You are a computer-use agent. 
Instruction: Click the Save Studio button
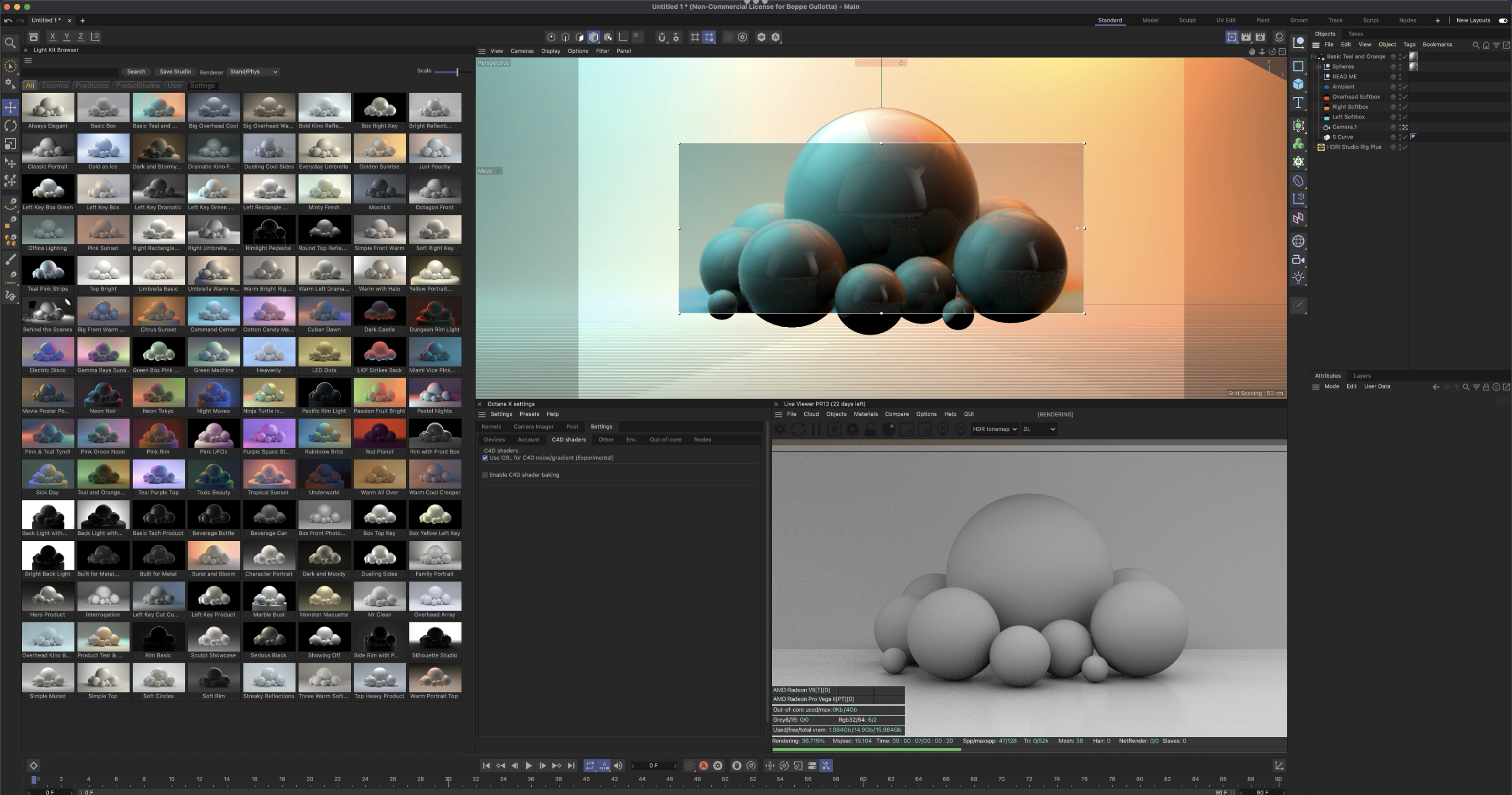coord(175,71)
